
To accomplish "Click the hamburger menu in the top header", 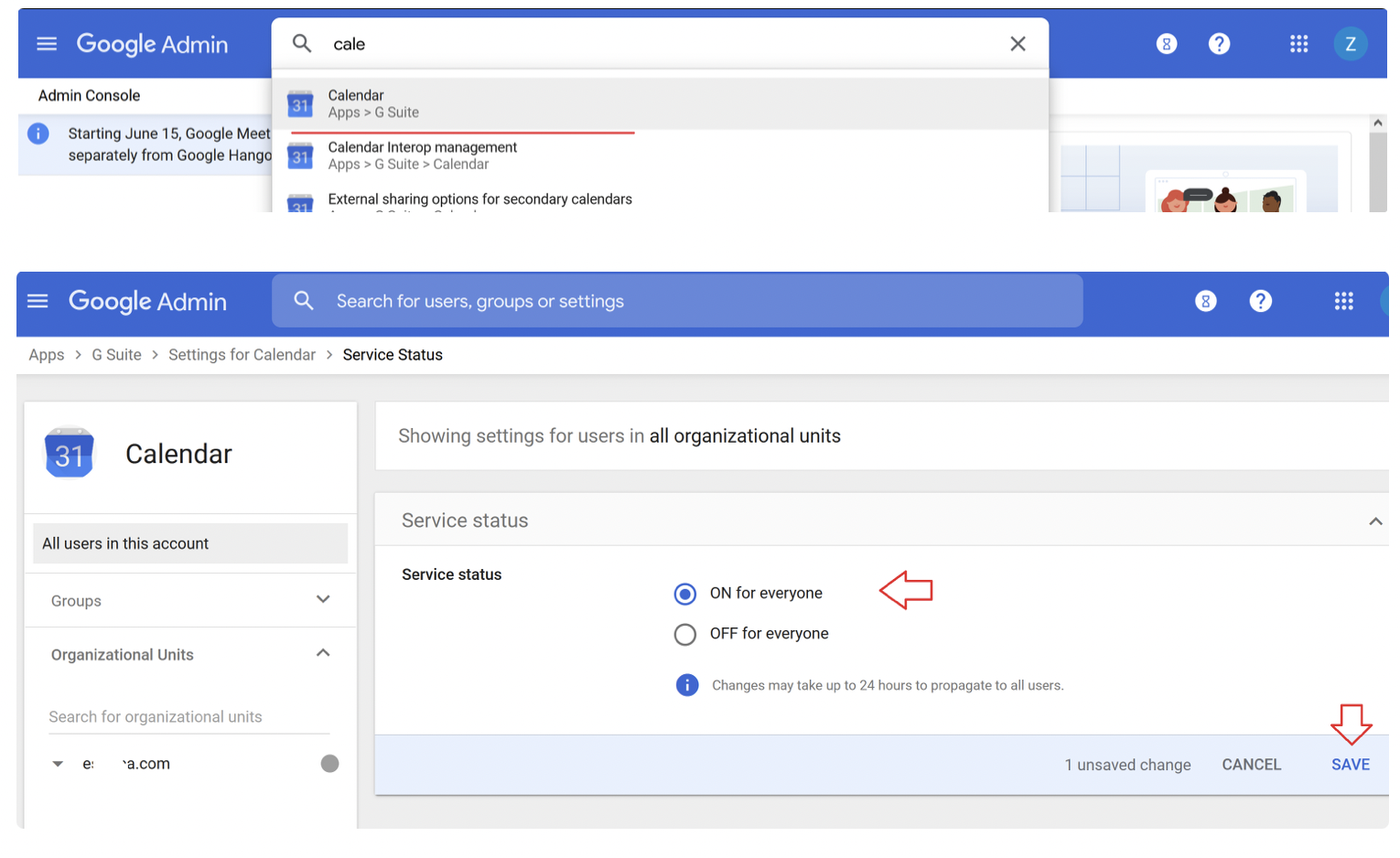I will point(47,44).
